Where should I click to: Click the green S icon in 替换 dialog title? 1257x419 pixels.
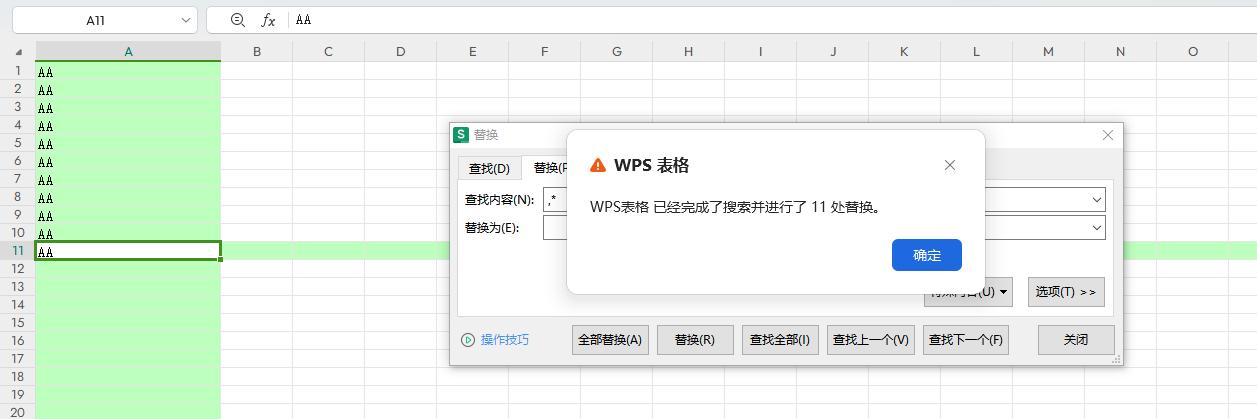click(x=461, y=135)
